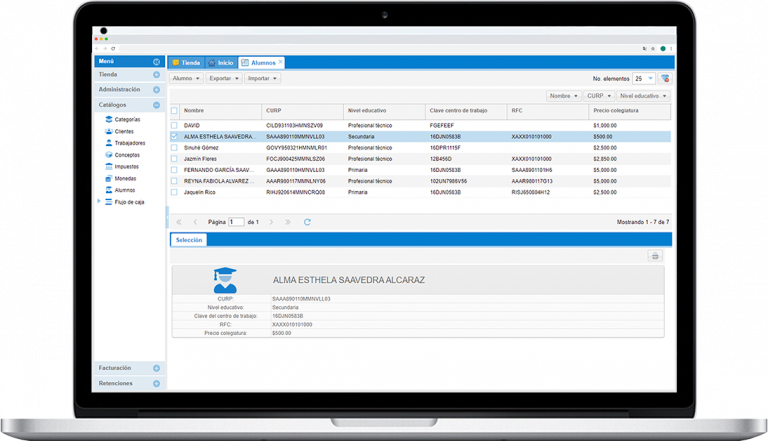Switch to the Tienda tab
The image size is (768, 441).
point(186,62)
